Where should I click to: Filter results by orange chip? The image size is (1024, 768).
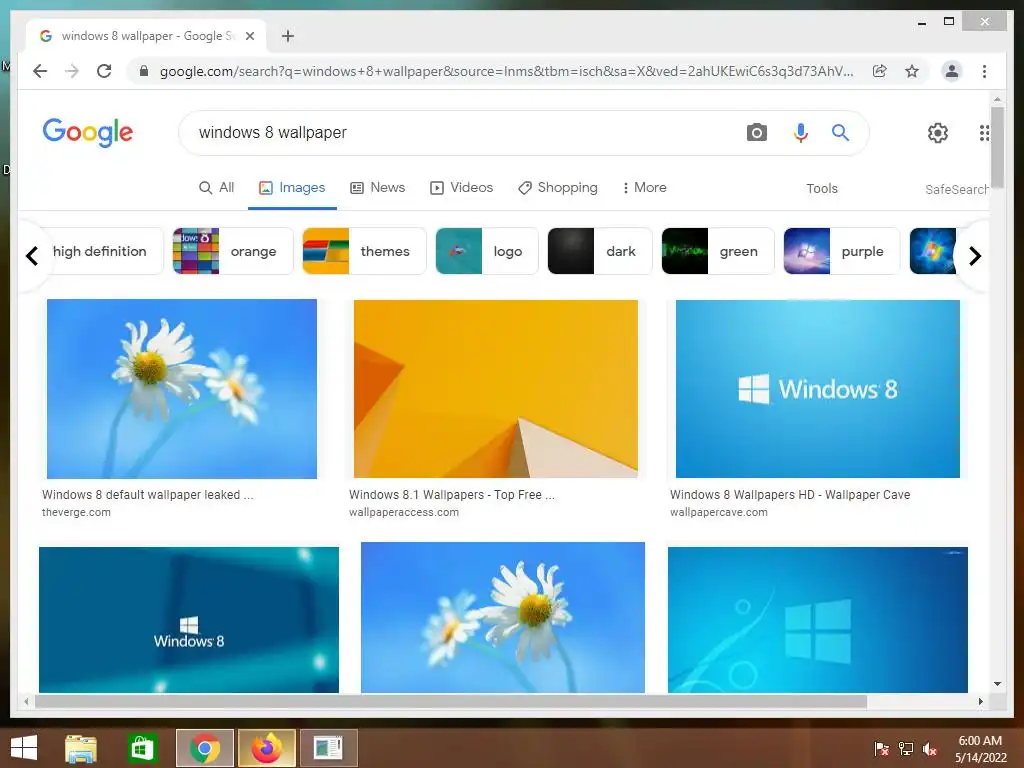233,251
